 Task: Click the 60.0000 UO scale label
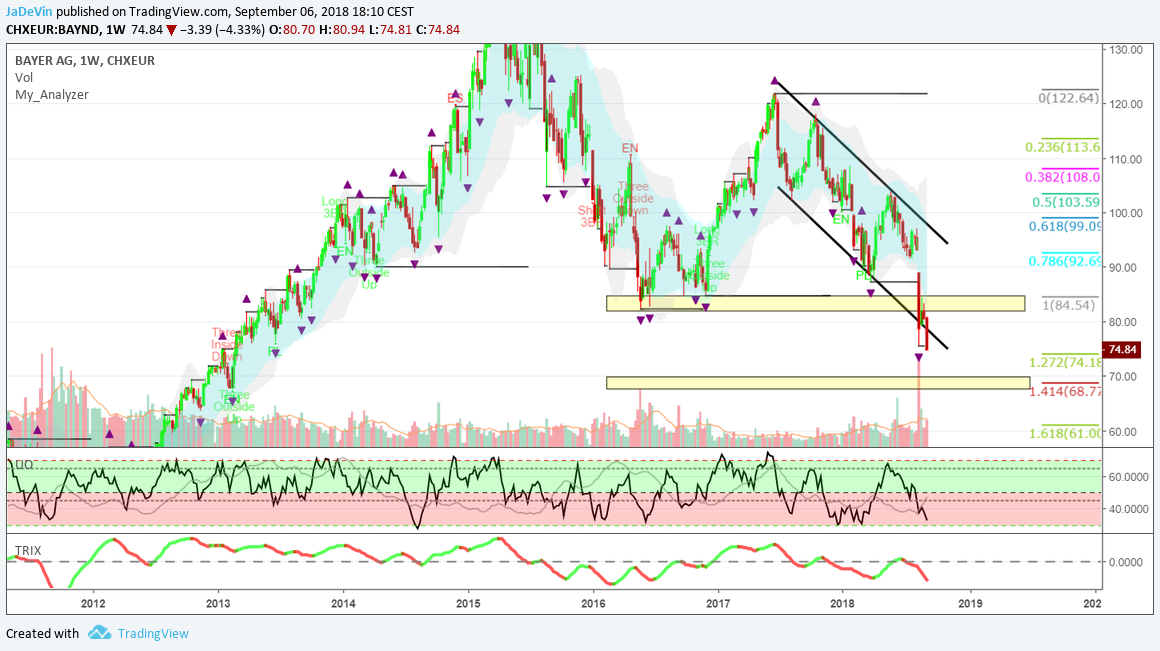click(1128, 477)
